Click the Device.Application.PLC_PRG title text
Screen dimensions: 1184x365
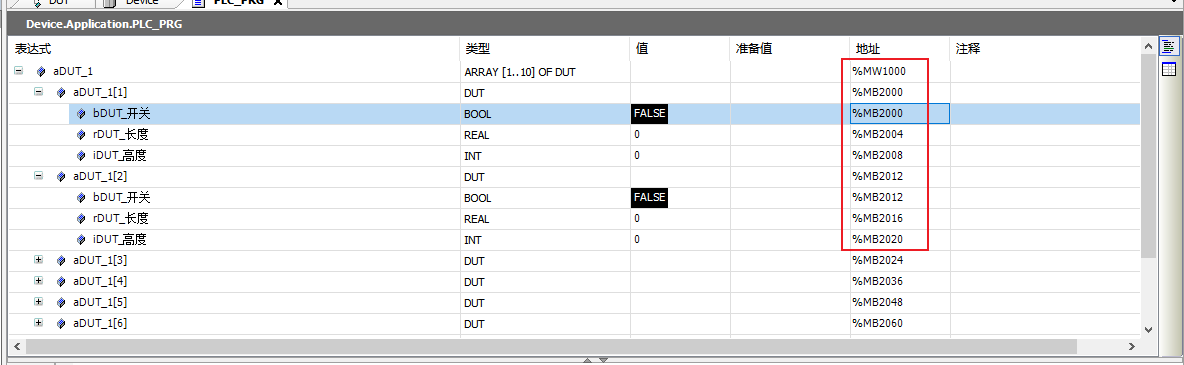click(104, 24)
